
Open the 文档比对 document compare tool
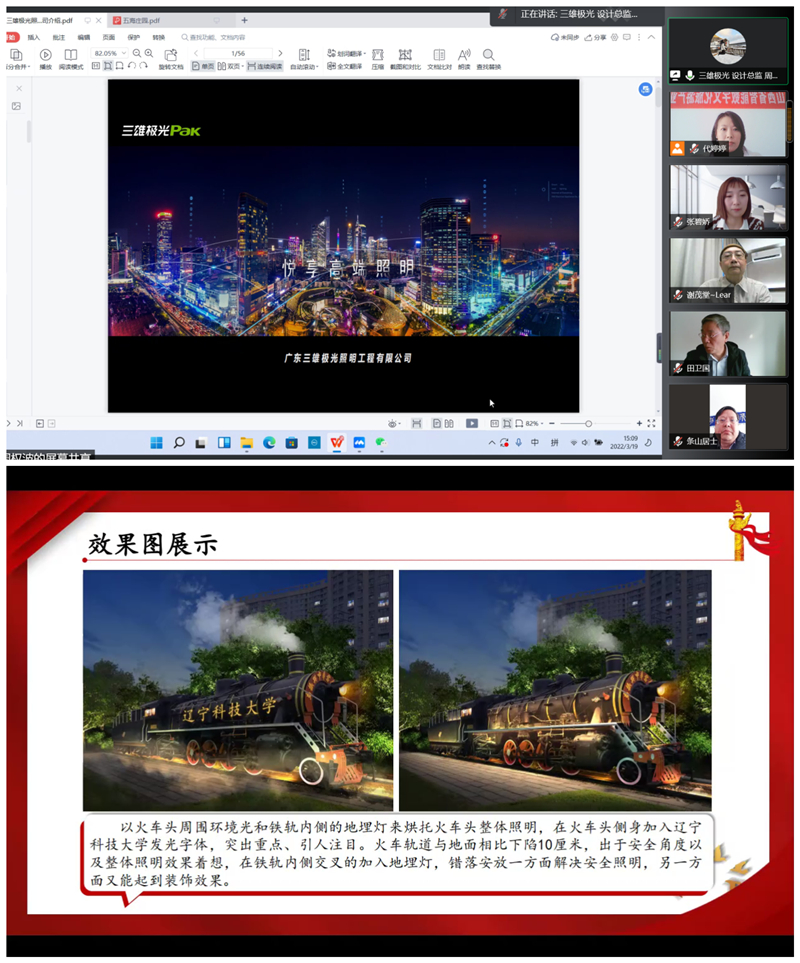click(439, 59)
